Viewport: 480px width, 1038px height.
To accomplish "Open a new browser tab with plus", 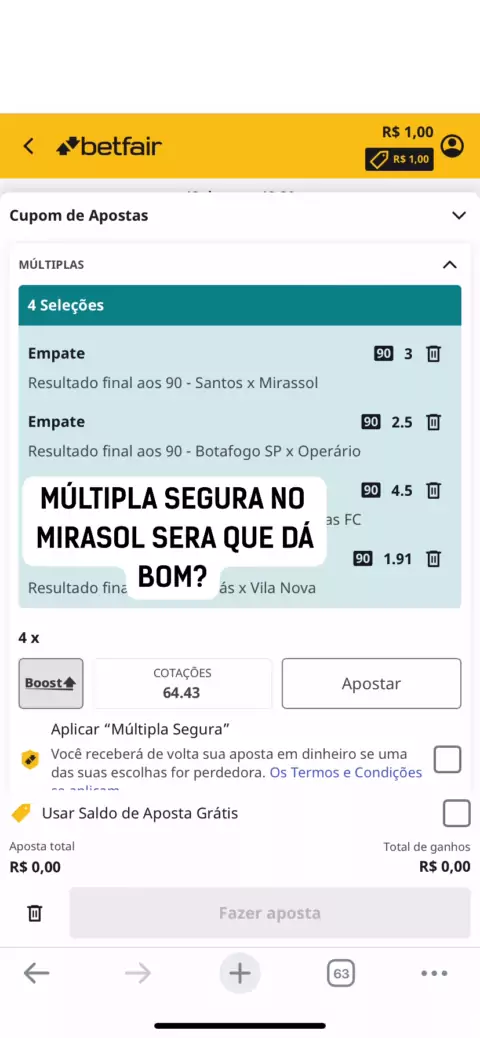I will (x=240, y=974).
